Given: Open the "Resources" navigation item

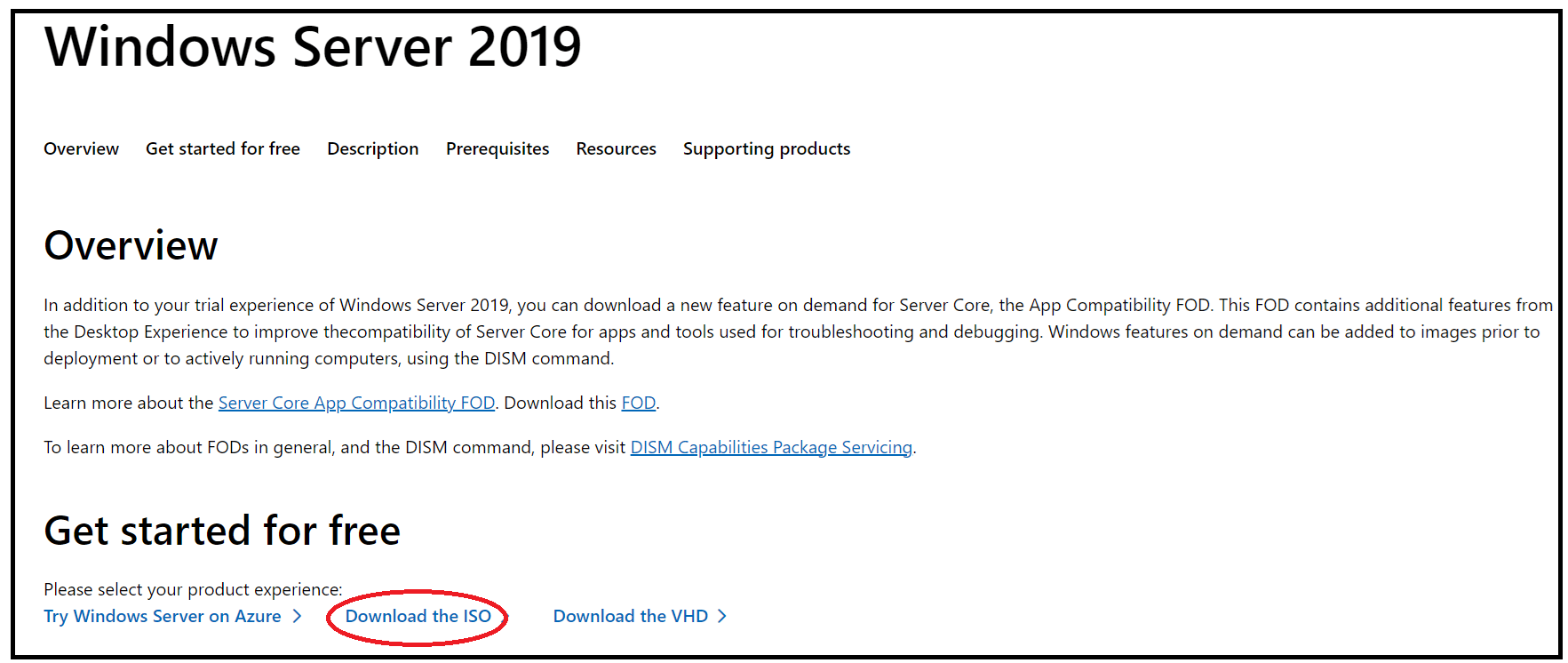Looking at the screenshot, I should point(616,148).
